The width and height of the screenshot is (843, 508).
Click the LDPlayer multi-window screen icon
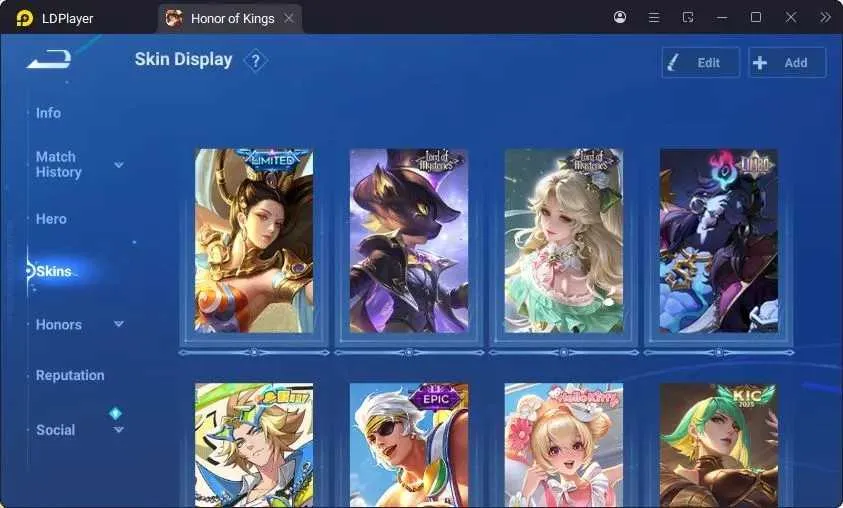click(x=688, y=17)
